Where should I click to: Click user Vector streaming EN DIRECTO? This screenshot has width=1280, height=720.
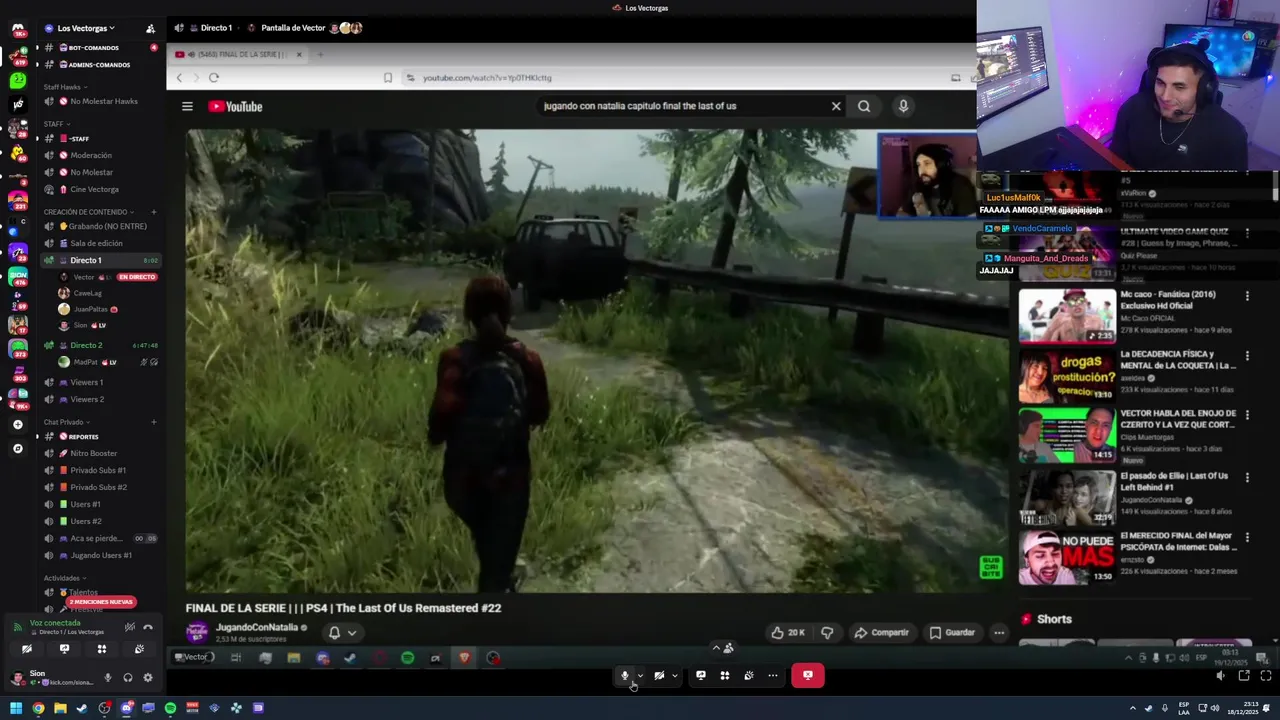(107, 277)
